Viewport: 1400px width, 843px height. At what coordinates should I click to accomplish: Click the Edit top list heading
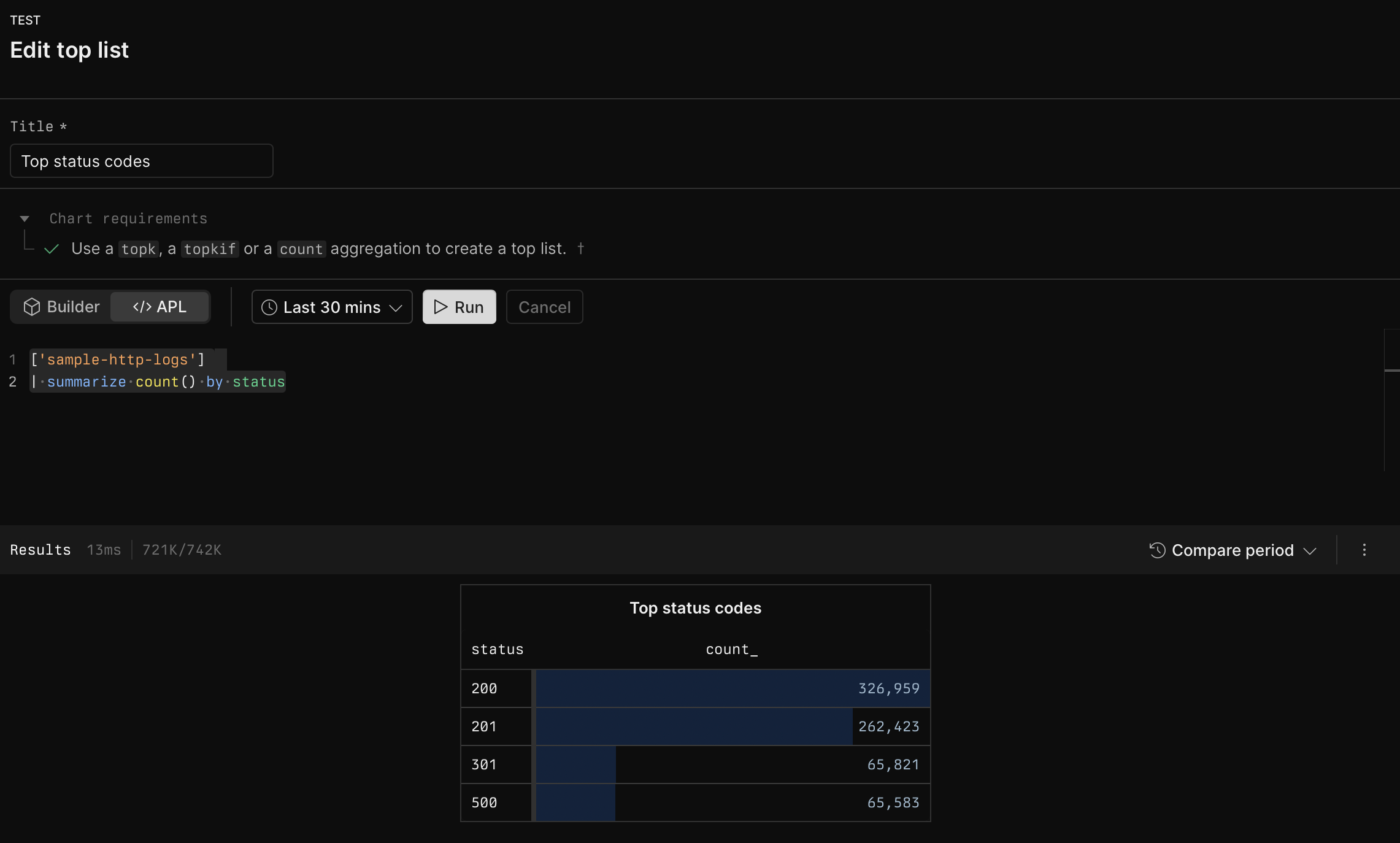69,50
